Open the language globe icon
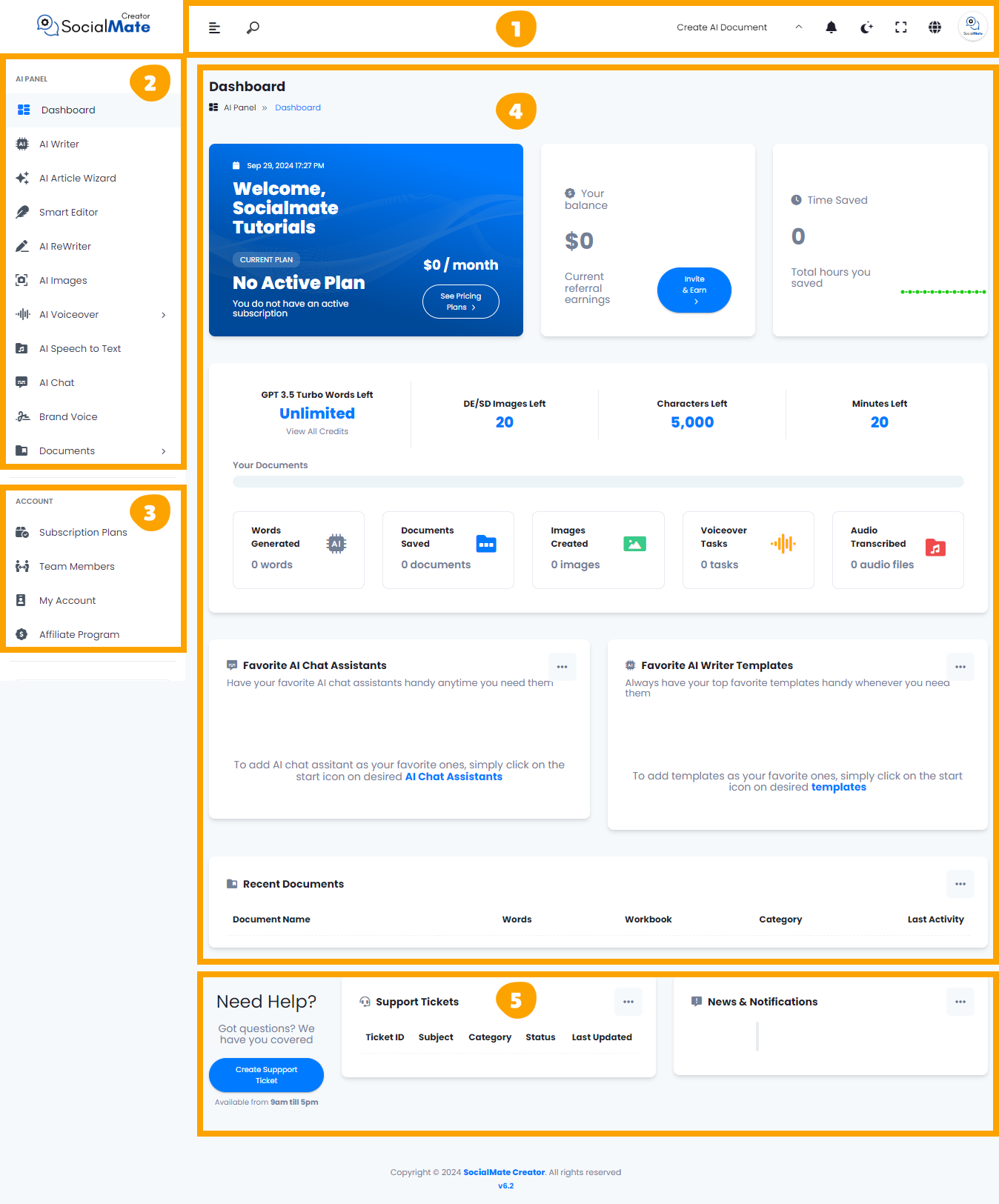 pos(935,27)
